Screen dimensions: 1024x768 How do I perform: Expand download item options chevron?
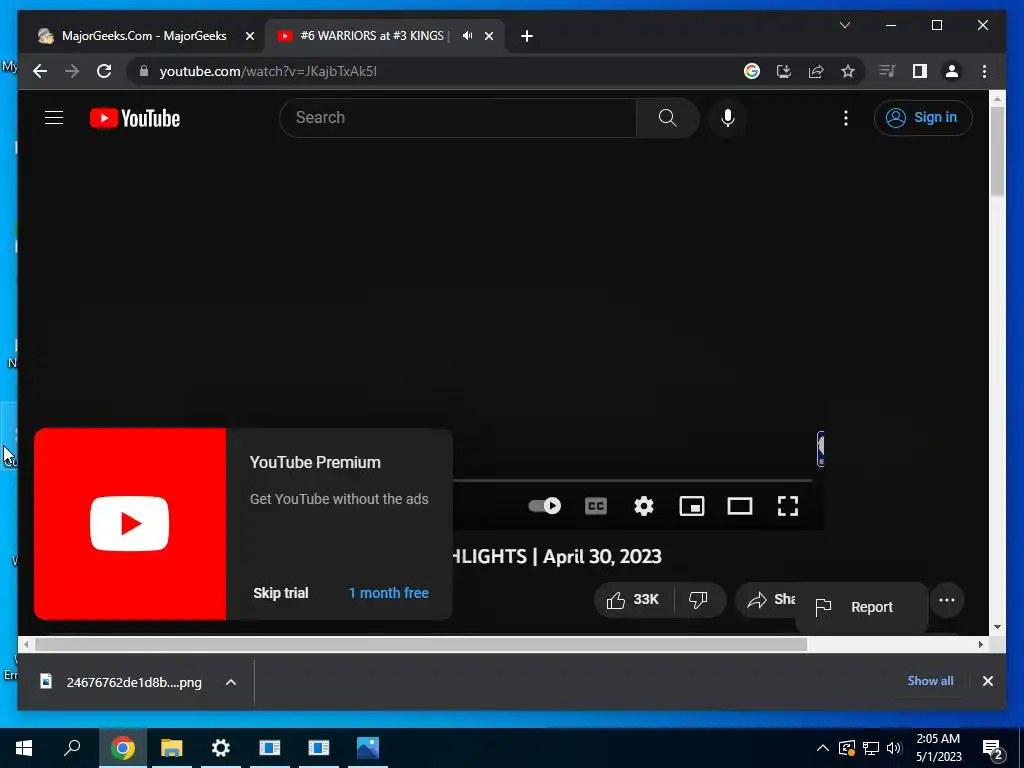tap(231, 682)
